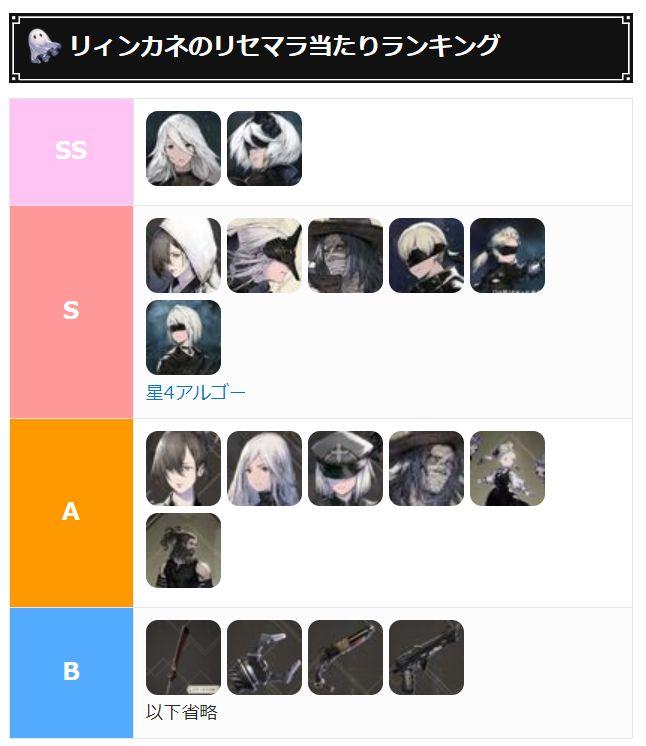646x746 pixels.
Task: Click the 星4アルゴー link
Action: (196, 393)
